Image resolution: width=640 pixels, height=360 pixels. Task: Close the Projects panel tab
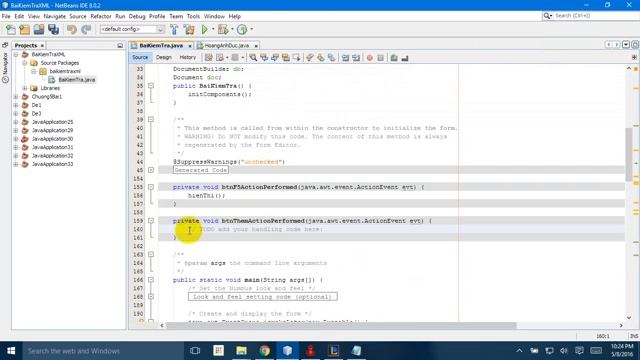[42, 46]
